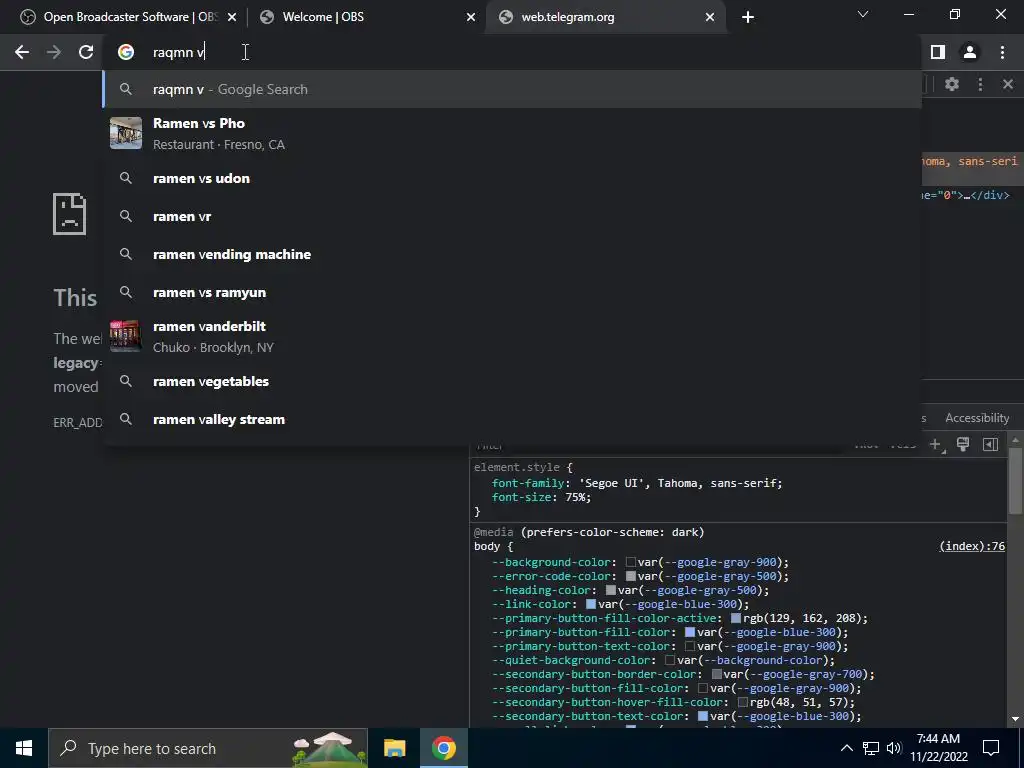The image size is (1024, 768).
Task: Choose 'ramen vanderbilt' Chuko suggestion
Action: click(x=512, y=336)
